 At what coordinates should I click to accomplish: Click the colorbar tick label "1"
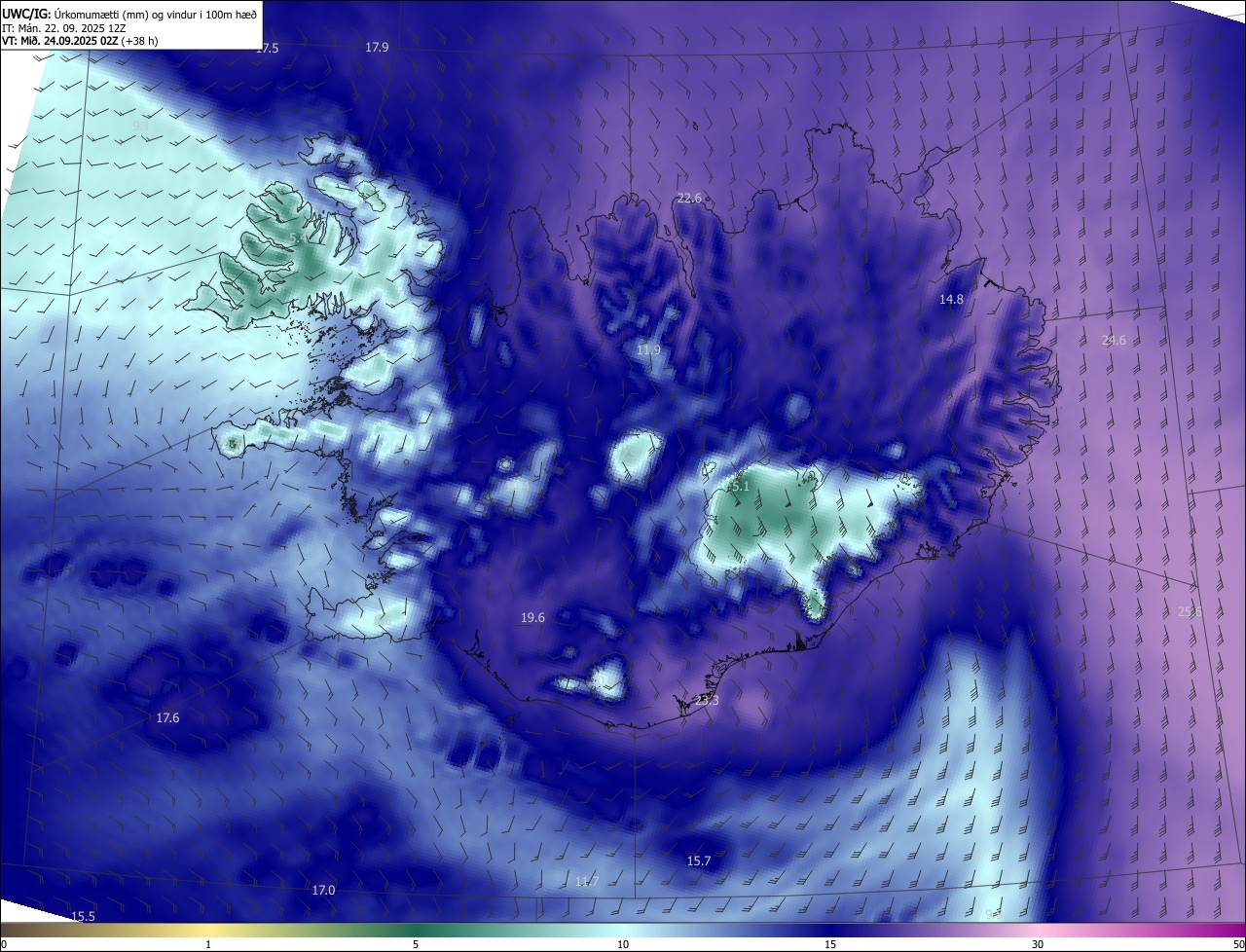coord(208,944)
